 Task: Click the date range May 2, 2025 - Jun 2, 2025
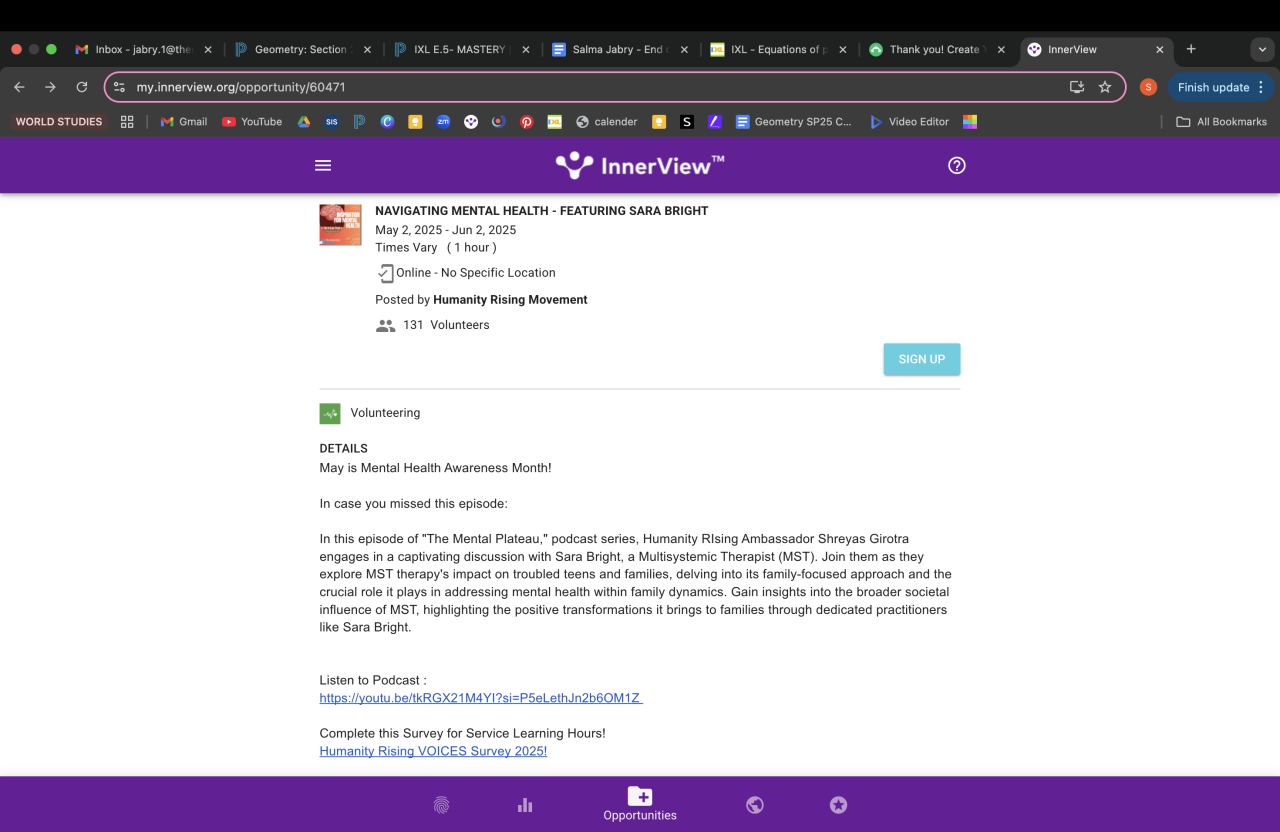pos(446,230)
